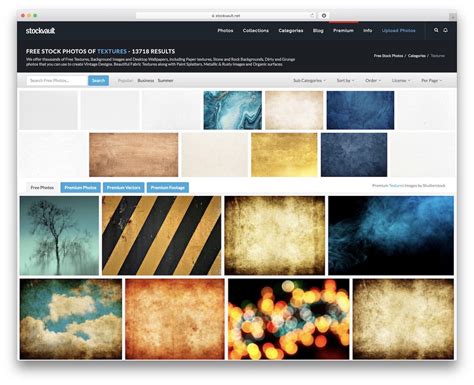The height and width of the screenshot is (385, 474).
Task: Focus the stockvault.net address bar
Action: point(226,15)
